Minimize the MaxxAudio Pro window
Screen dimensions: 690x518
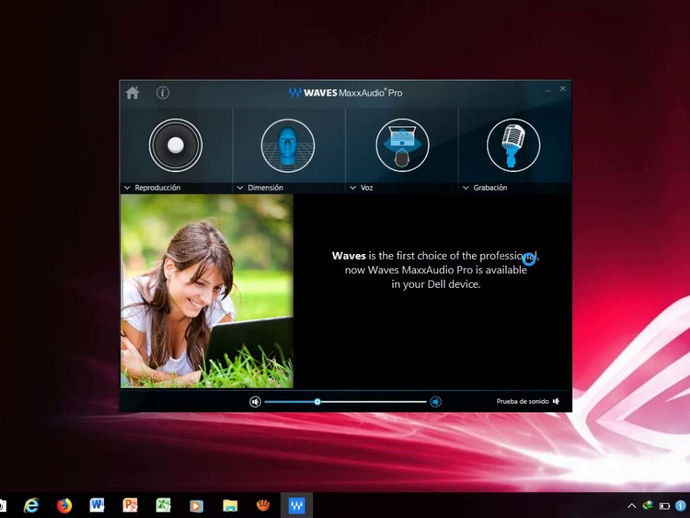click(x=548, y=91)
